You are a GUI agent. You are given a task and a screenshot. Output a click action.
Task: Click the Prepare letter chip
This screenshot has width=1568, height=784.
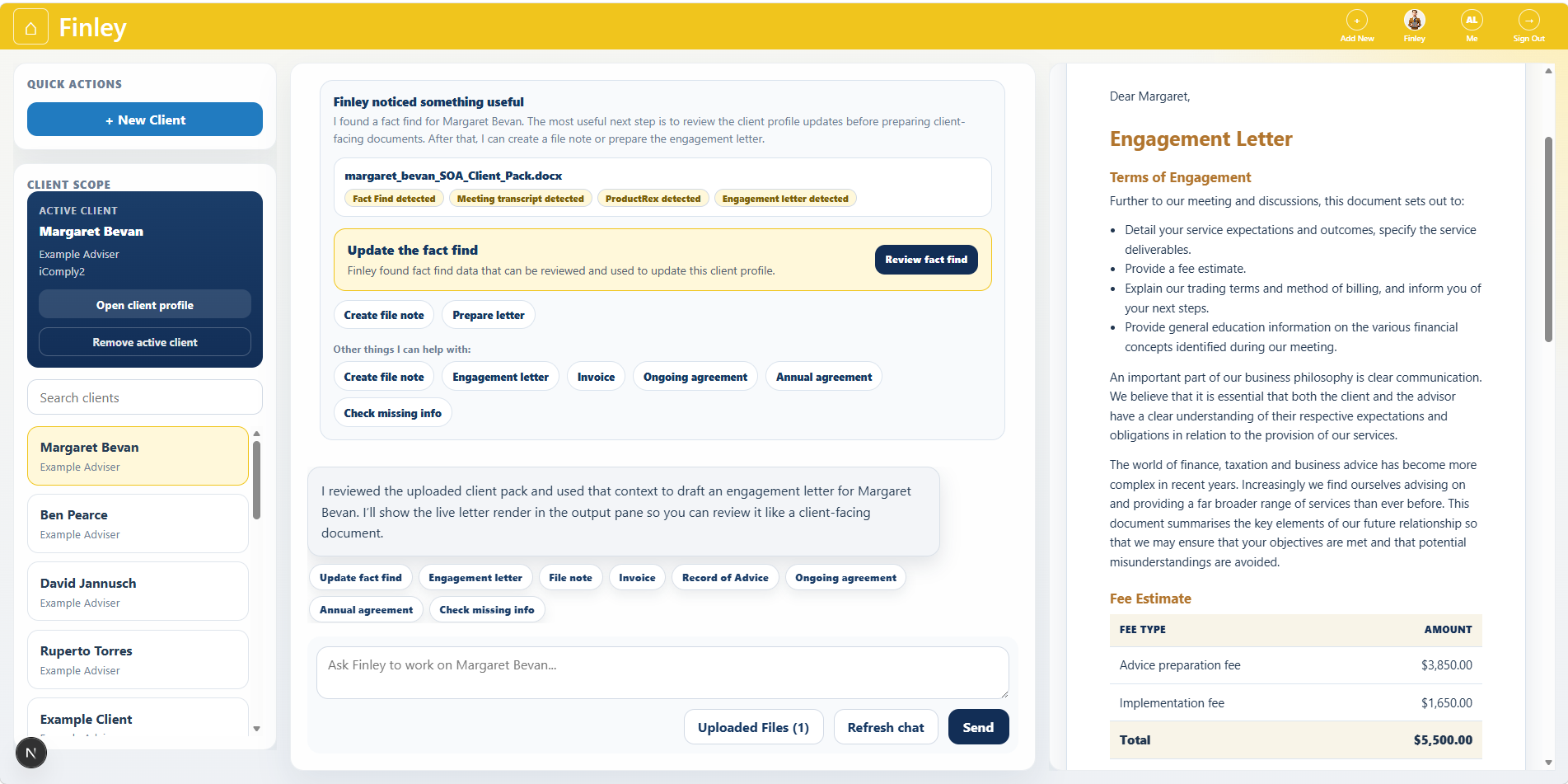coord(489,315)
